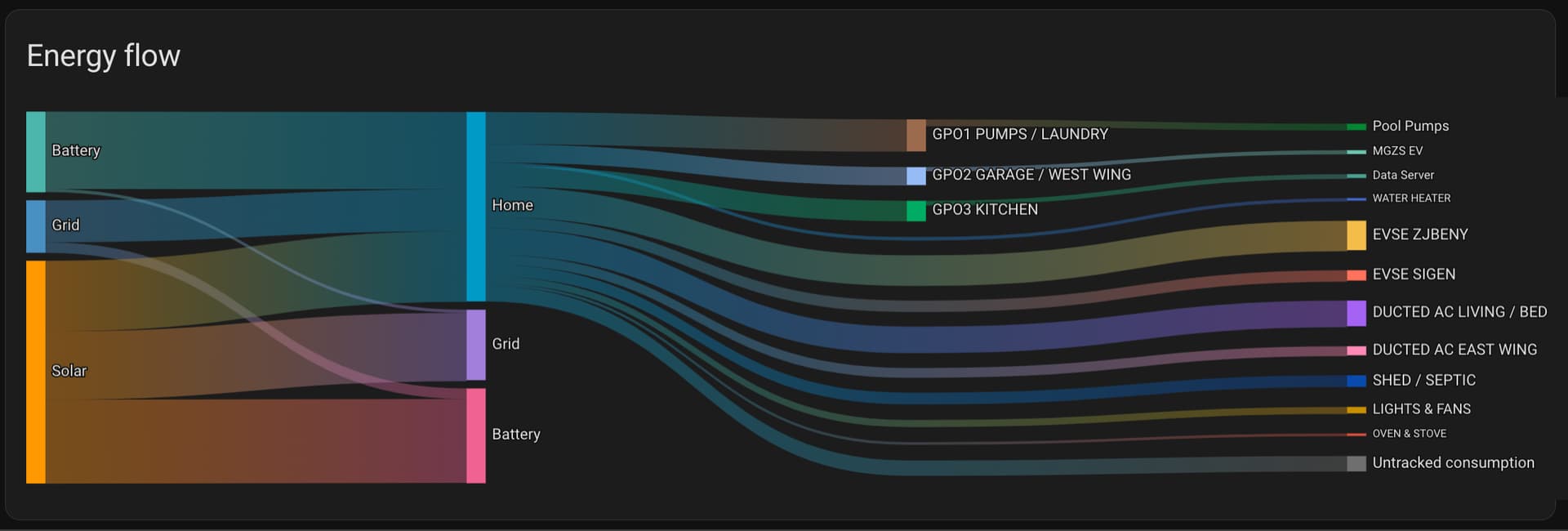Click the orange Solar source node bar
This screenshot has height=531, width=1568.
pyautogui.click(x=36, y=372)
